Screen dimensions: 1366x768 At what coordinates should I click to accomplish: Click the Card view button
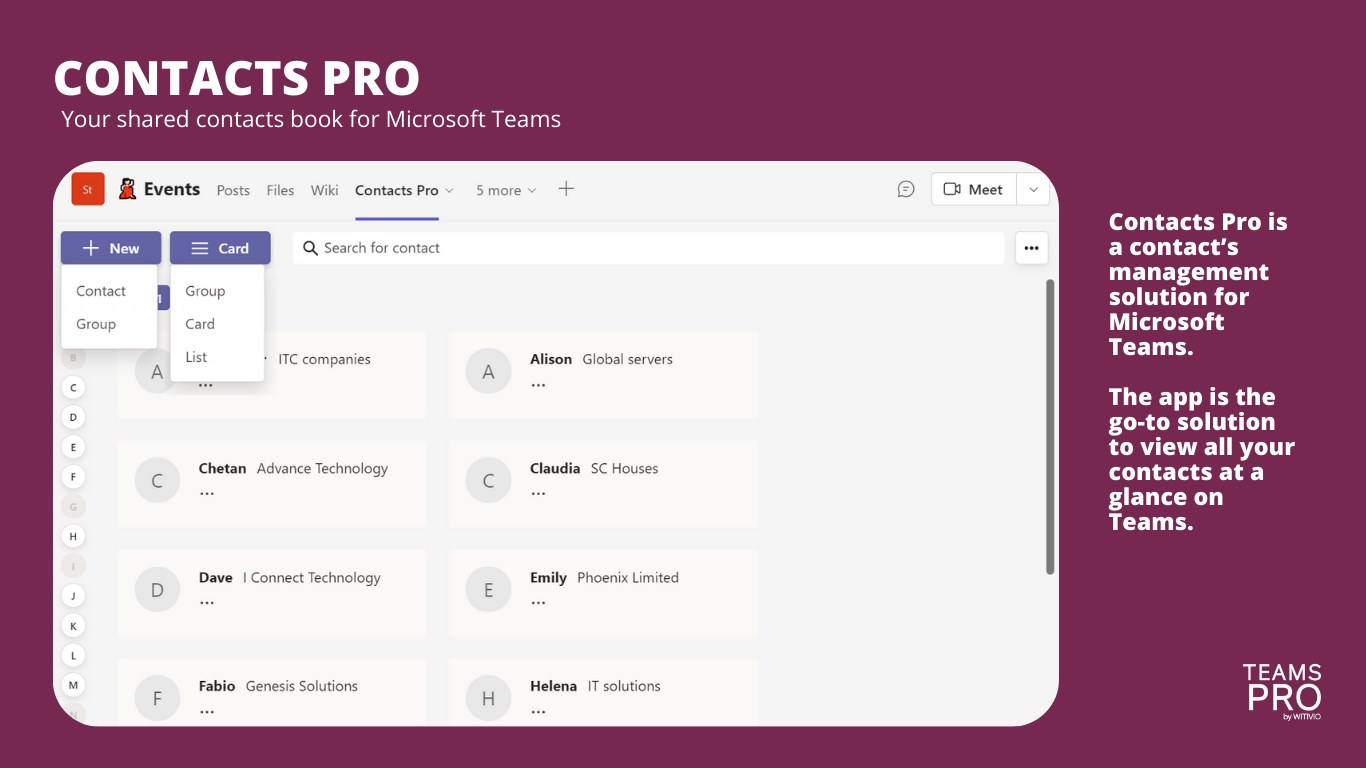pyautogui.click(x=220, y=248)
